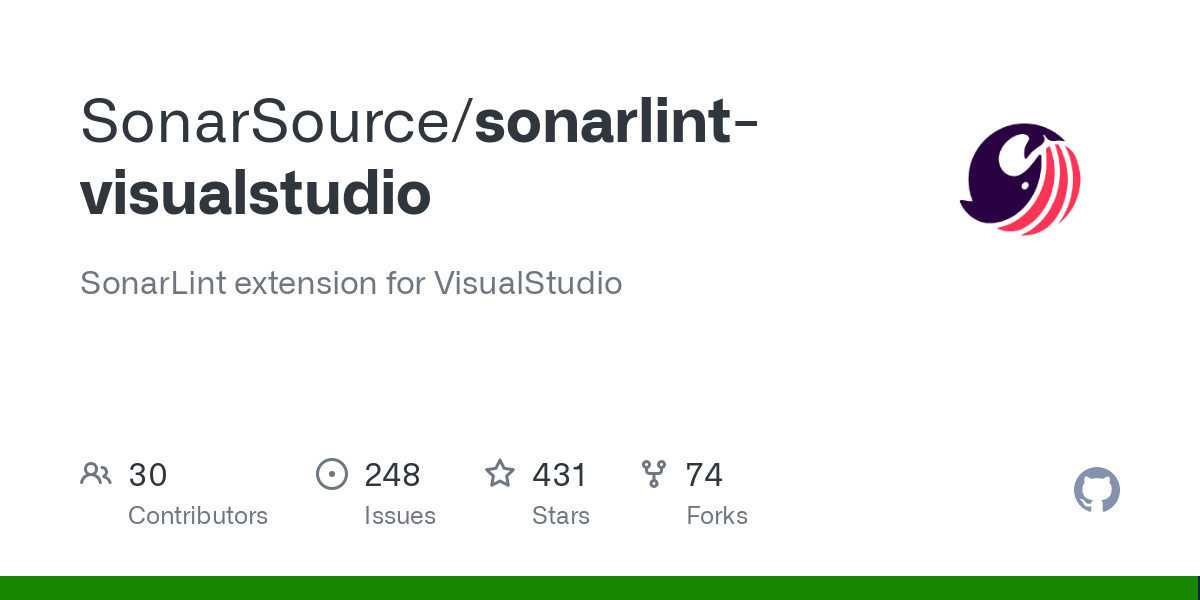Open the Issues label
The image size is (1200, 600).
pos(400,516)
